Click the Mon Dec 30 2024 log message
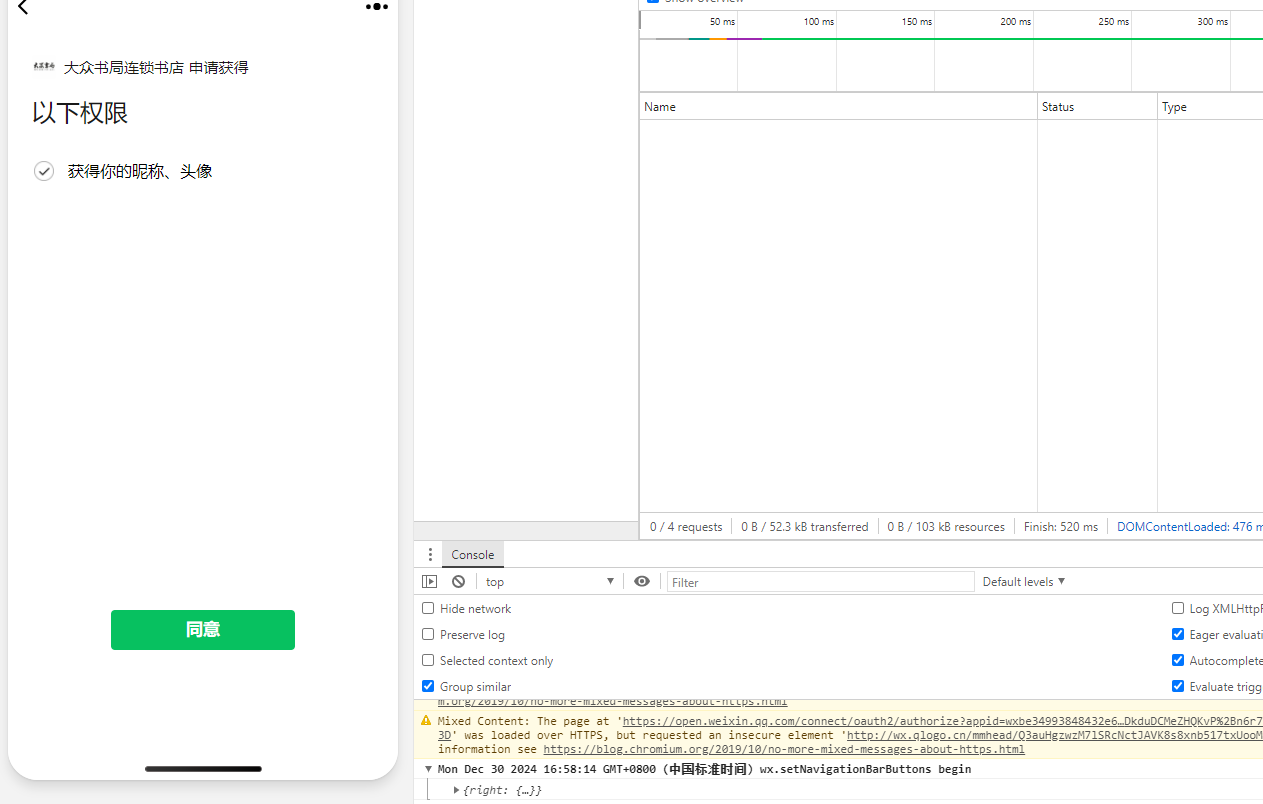Screen dimensions: 1263x804 pyautogui.click(x=704, y=769)
